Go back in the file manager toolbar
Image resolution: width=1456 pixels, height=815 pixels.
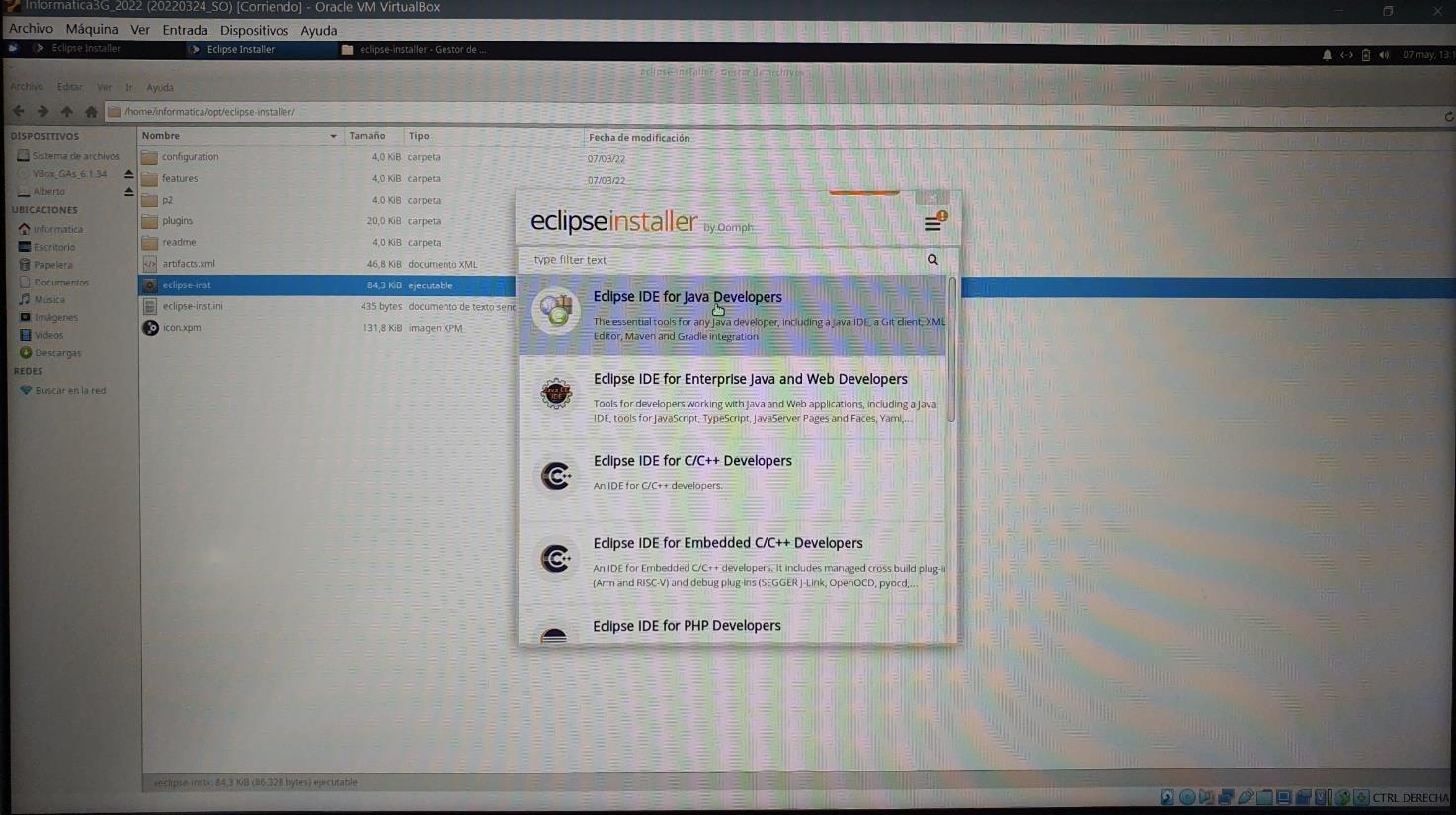coord(18,112)
